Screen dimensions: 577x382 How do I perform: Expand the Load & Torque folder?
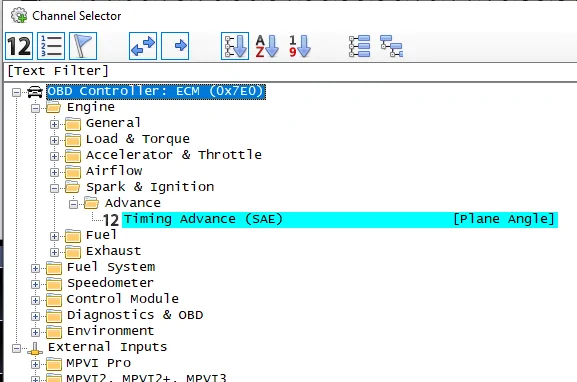(x=54, y=140)
